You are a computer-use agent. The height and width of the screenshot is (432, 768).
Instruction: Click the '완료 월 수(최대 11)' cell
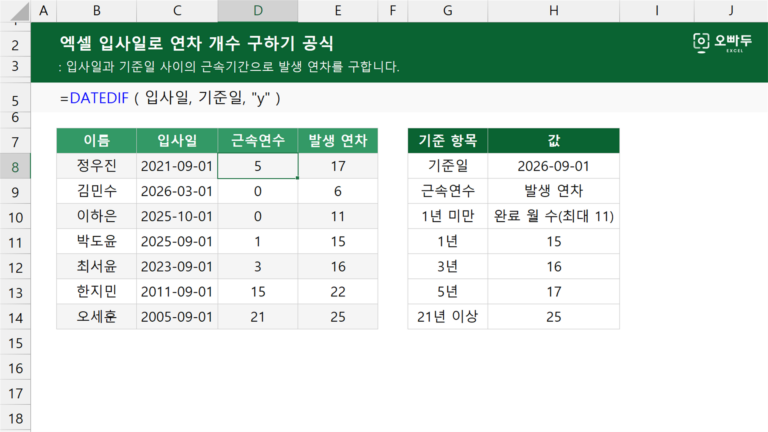553,216
